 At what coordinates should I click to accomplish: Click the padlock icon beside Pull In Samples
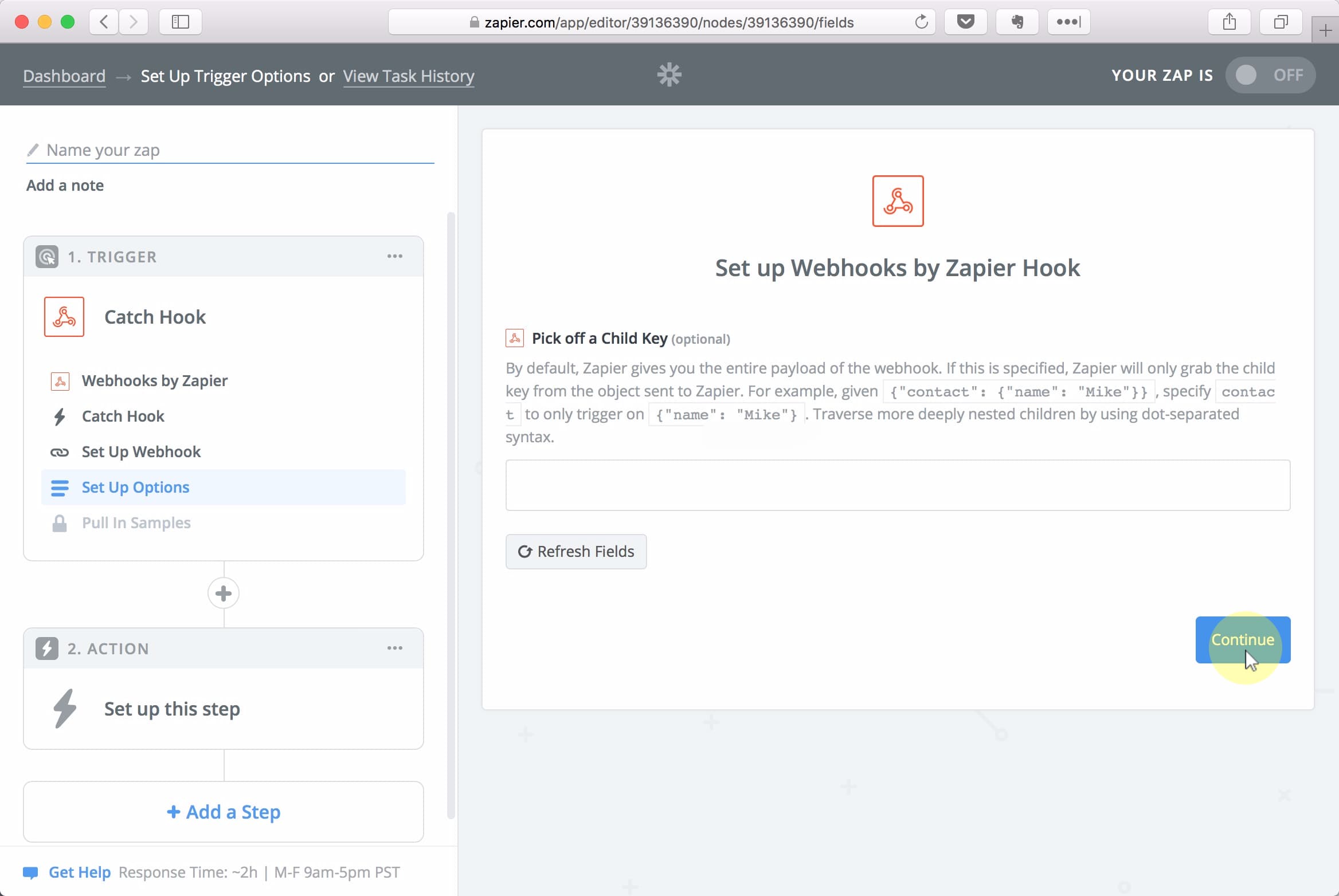(60, 523)
